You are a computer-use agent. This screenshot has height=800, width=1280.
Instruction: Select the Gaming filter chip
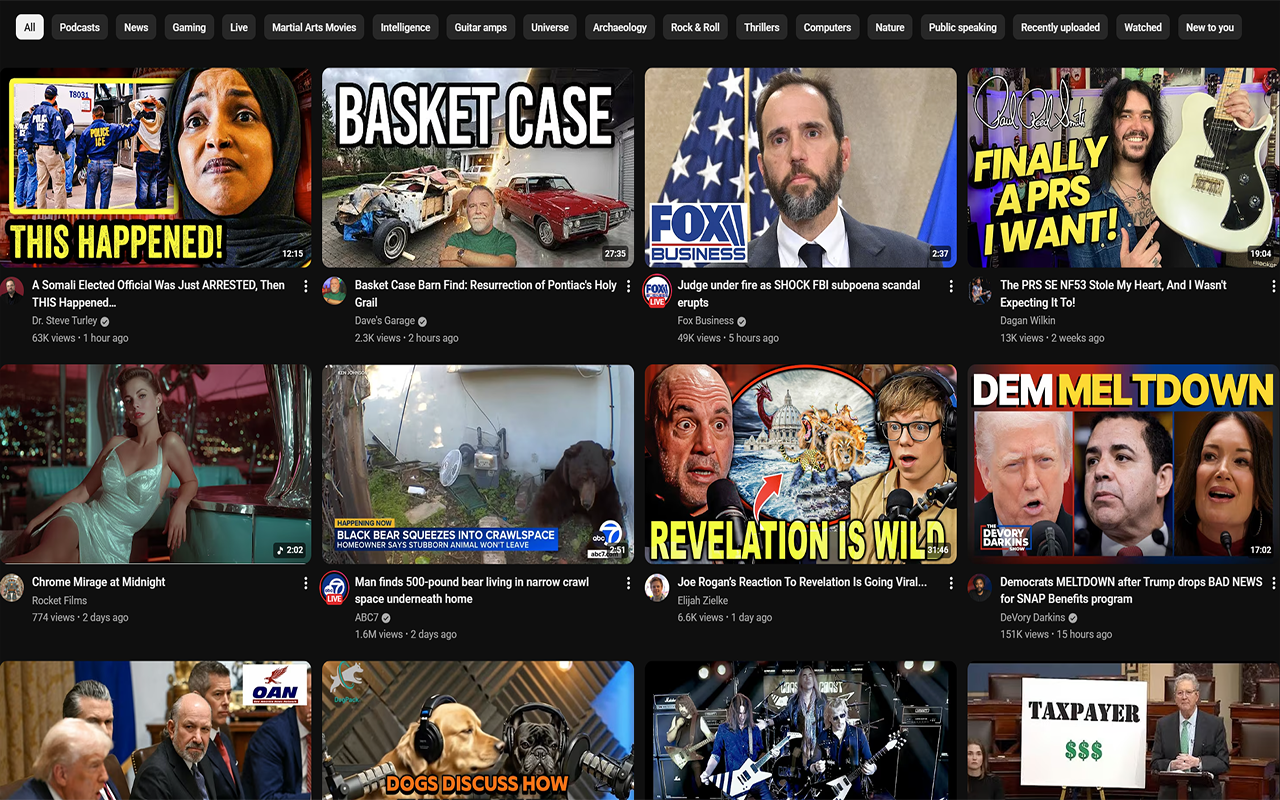[189, 27]
